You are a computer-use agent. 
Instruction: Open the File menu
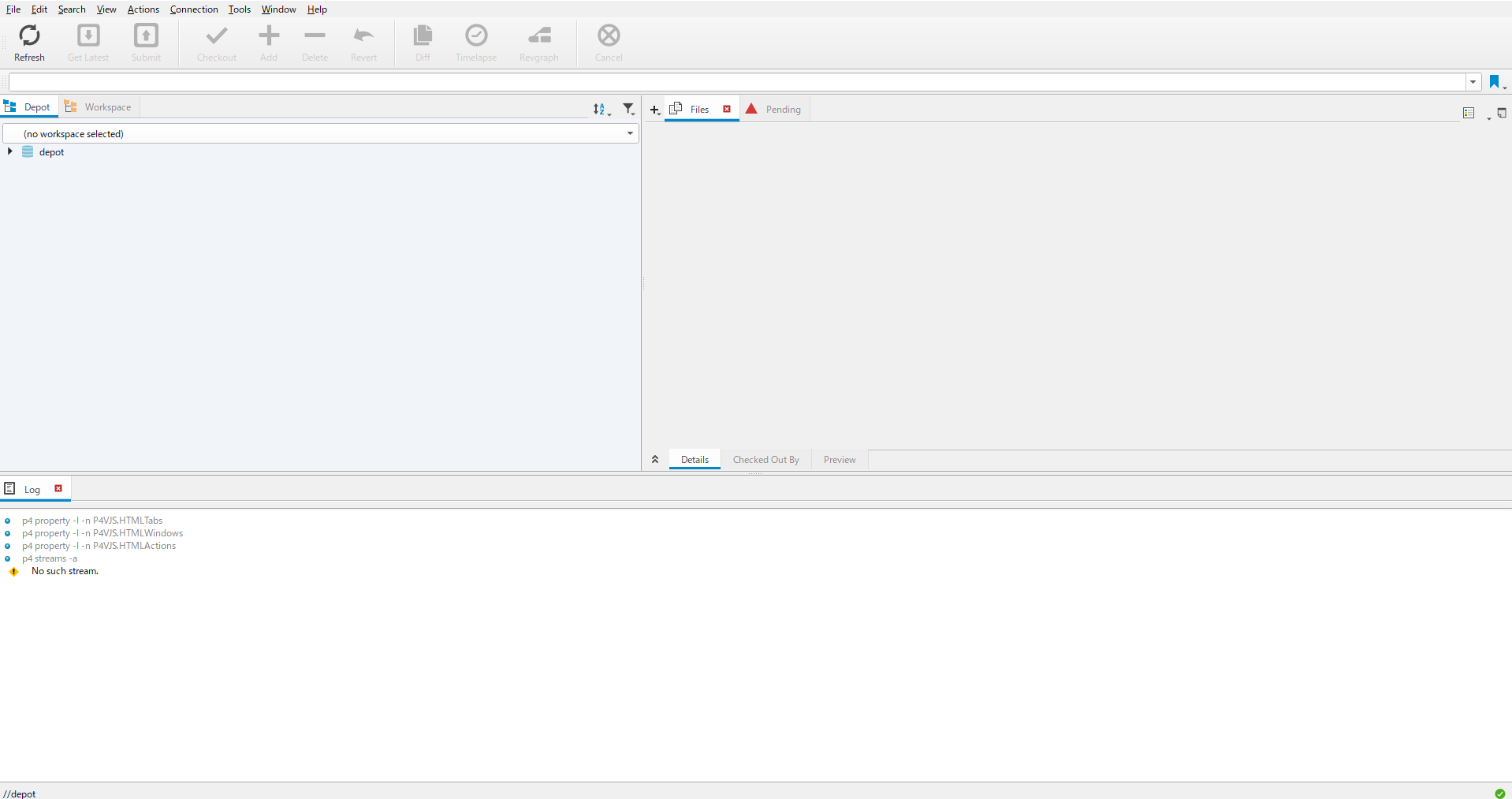click(x=13, y=9)
